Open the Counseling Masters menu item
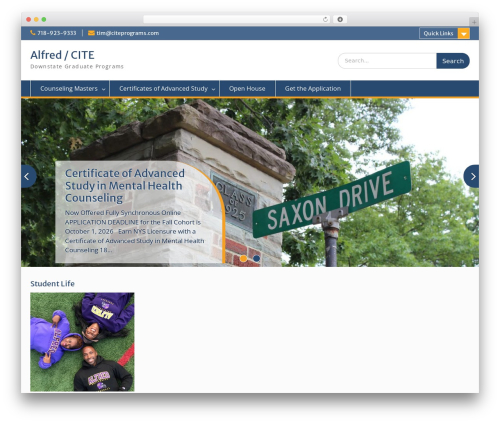This screenshot has width=500, height=423. click(69, 89)
